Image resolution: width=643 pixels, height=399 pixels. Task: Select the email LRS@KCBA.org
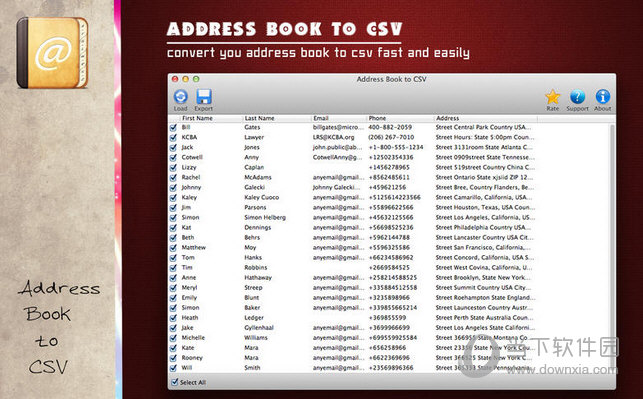point(333,137)
